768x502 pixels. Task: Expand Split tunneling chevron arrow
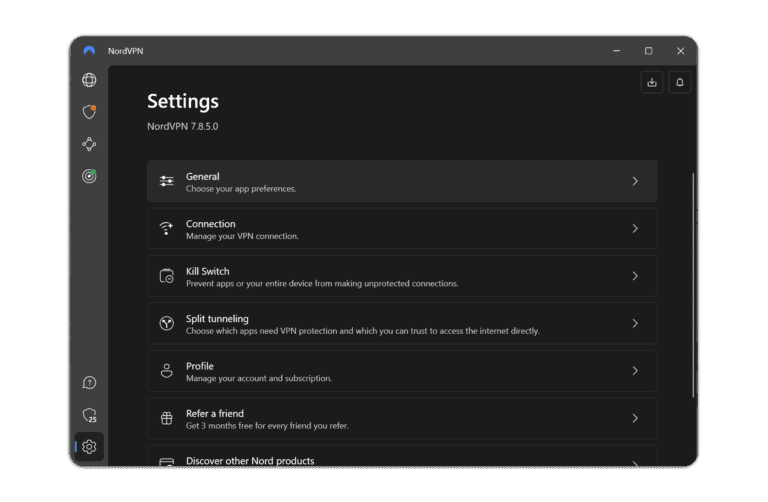[x=635, y=323]
